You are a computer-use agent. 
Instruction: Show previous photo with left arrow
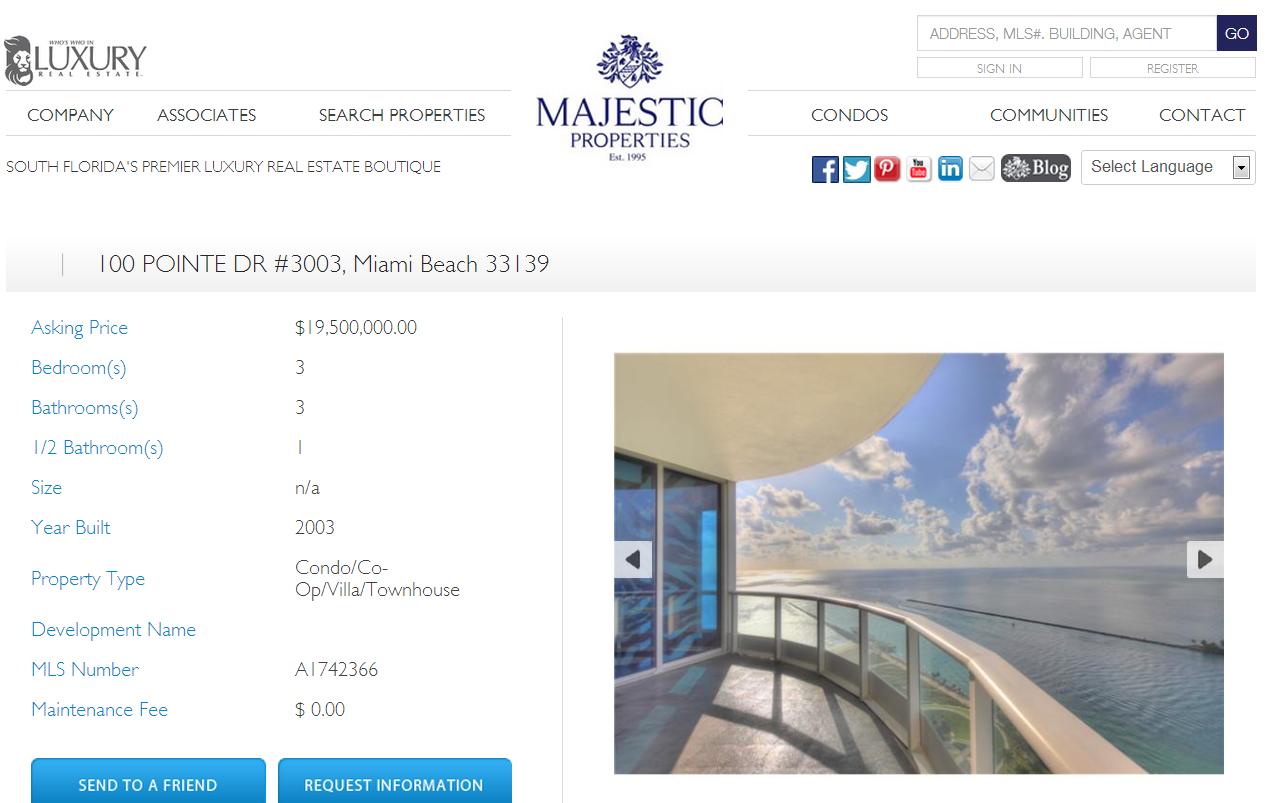(x=633, y=559)
